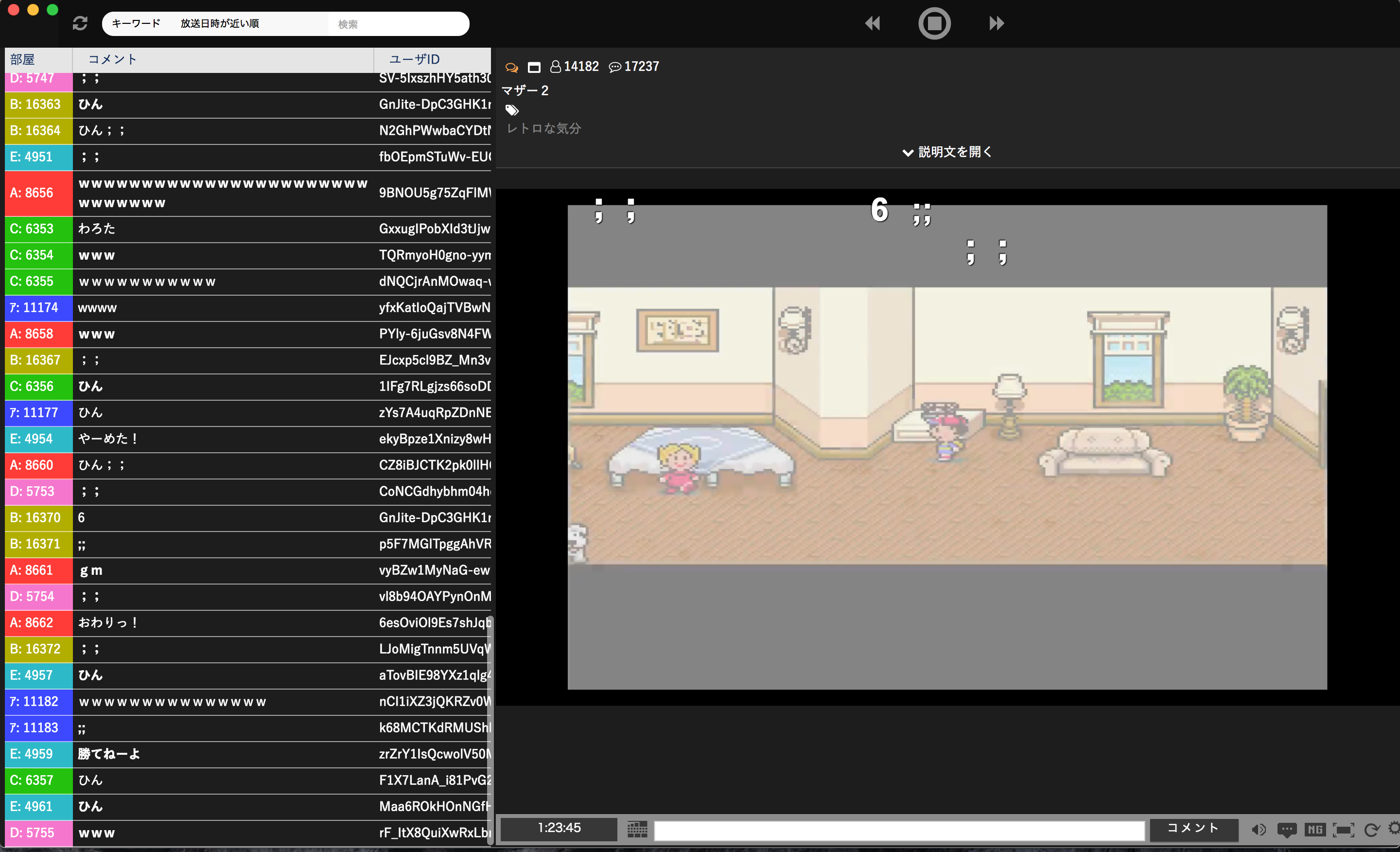Open the 放送日時が近い順 sort dropdown
Screen dimensions: 1400x852
pos(219,23)
